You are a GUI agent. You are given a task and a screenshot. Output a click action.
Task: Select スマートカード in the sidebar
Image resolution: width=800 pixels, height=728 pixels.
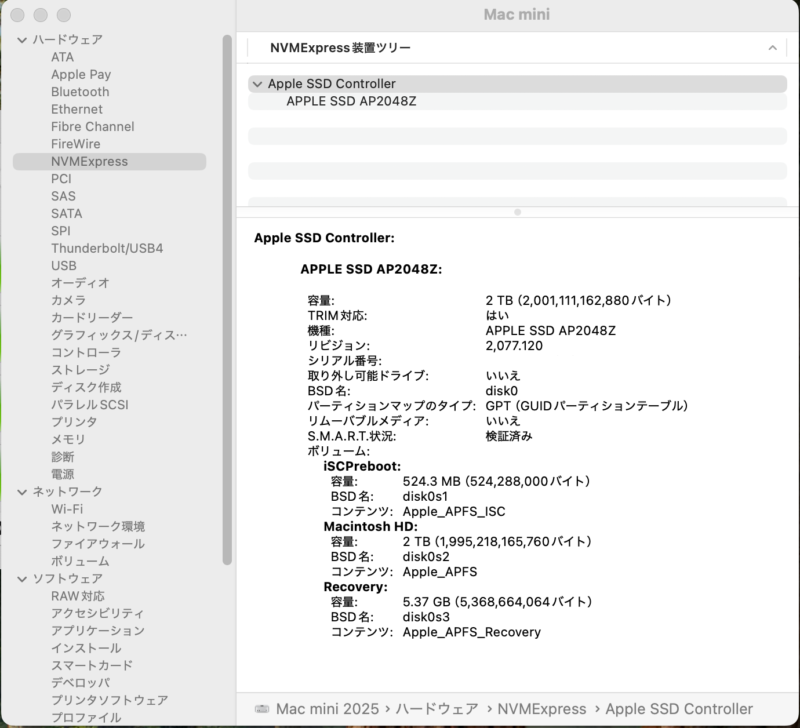click(92, 666)
